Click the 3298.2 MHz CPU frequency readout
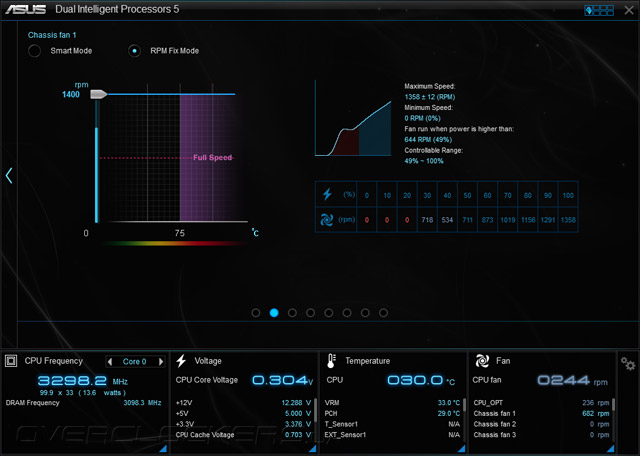 pyautogui.click(x=82, y=381)
